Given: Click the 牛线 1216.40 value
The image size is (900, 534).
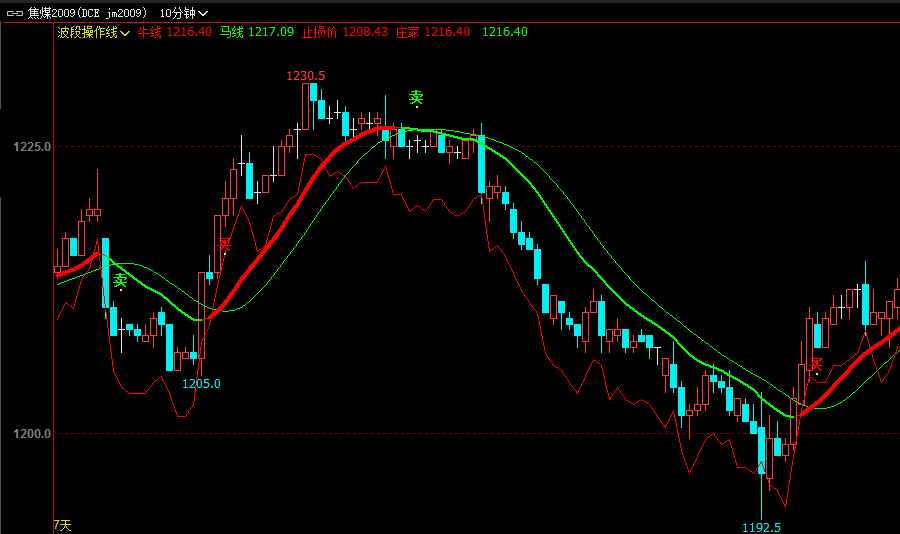Looking at the screenshot, I should tap(174, 32).
